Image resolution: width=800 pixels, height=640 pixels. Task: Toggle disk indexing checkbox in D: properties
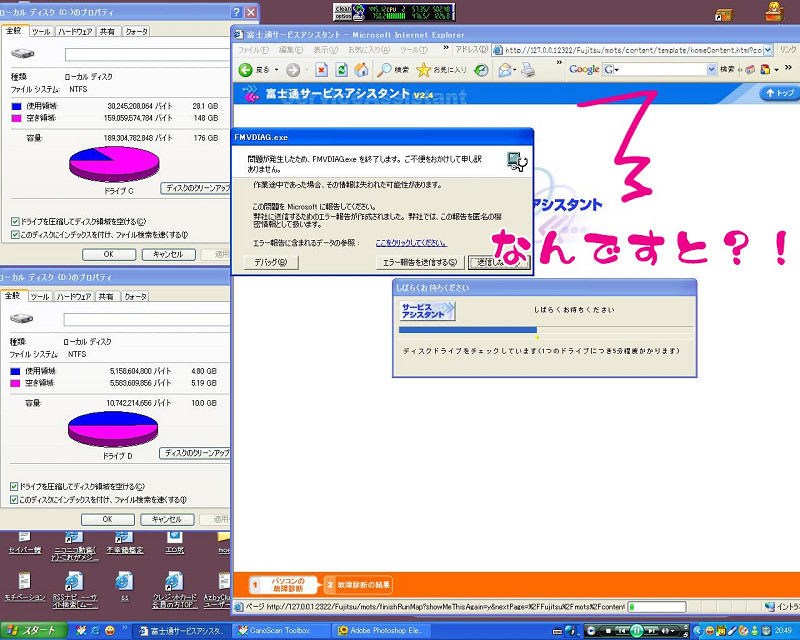[x=14, y=500]
